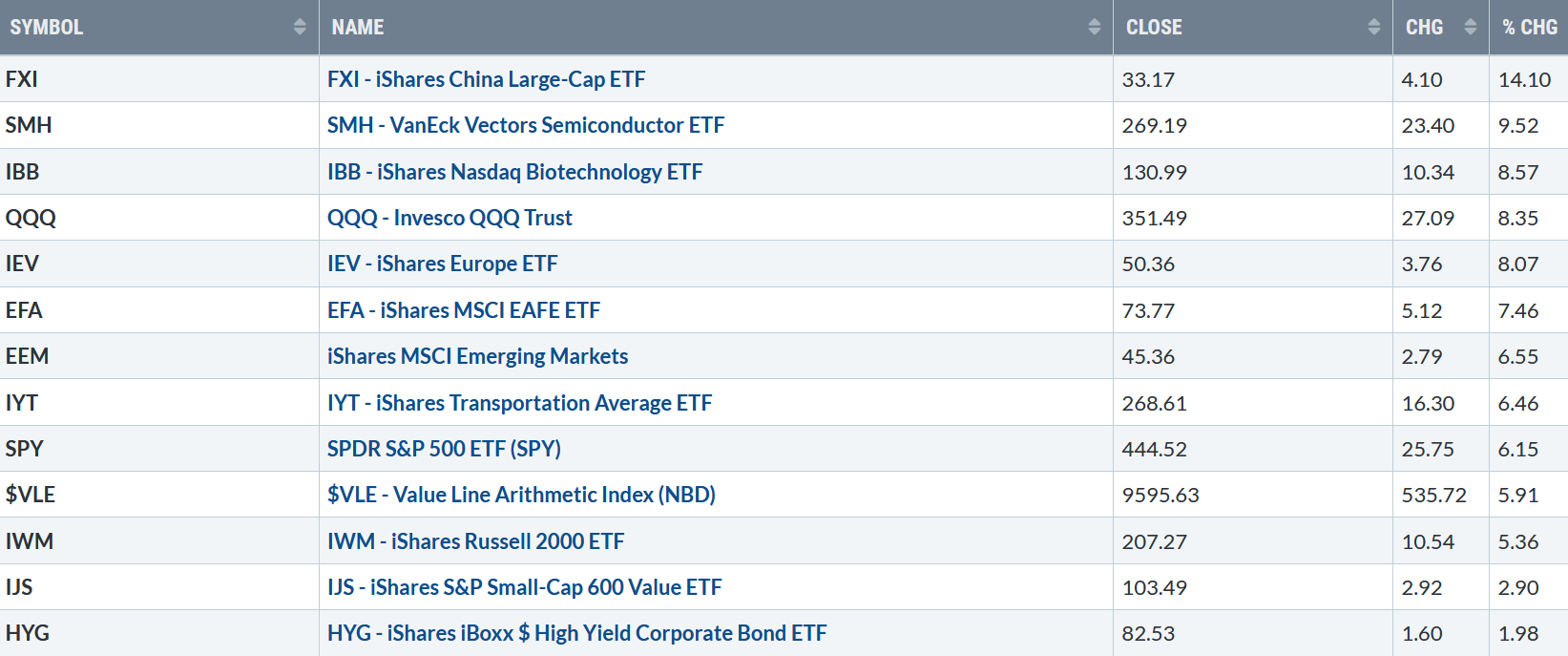Open EFA - iShares MSCI EAFE ETF

(464, 310)
